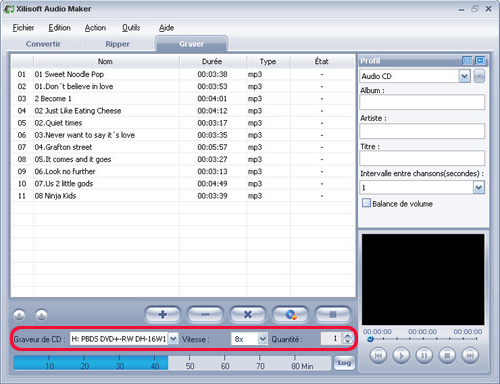Increase Quantité with up arrow
The width and height of the screenshot is (500, 384).
(347, 336)
